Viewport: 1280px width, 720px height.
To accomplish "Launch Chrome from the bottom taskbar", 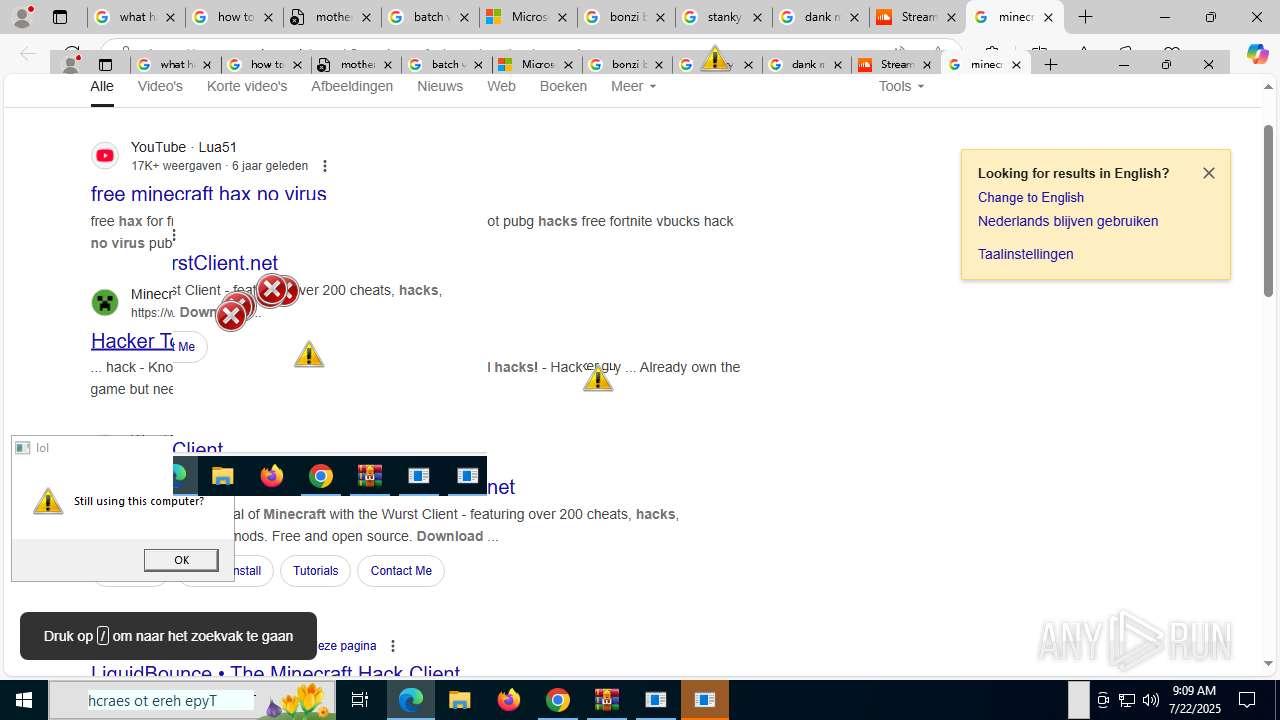I will 558,700.
